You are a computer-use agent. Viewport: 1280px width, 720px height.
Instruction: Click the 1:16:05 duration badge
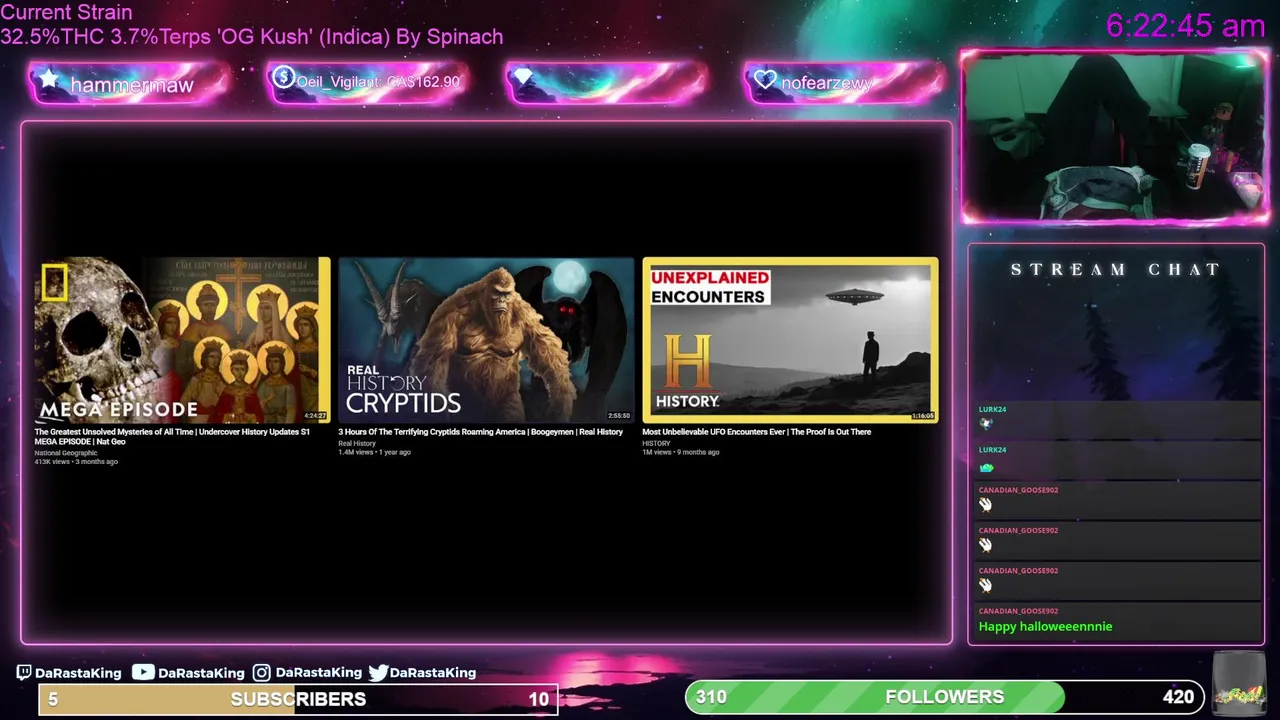(x=922, y=415)
